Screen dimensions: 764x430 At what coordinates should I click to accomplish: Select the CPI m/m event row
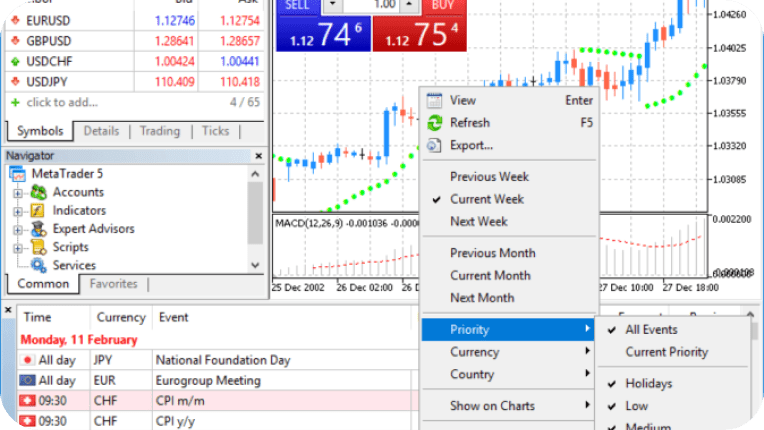tap(218, 401)
